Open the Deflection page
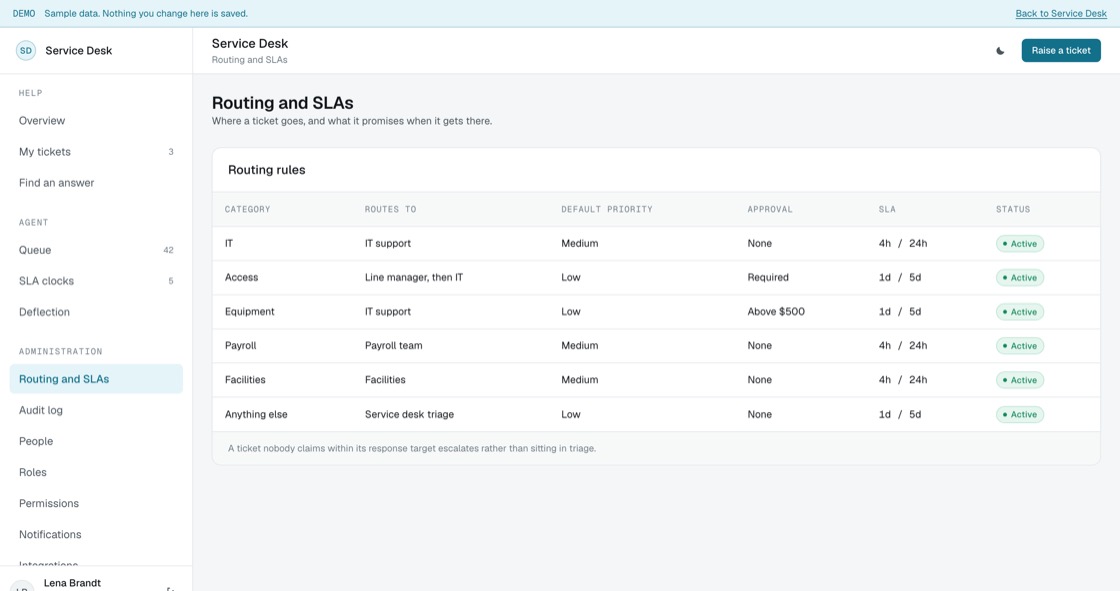 click(96, 312)
